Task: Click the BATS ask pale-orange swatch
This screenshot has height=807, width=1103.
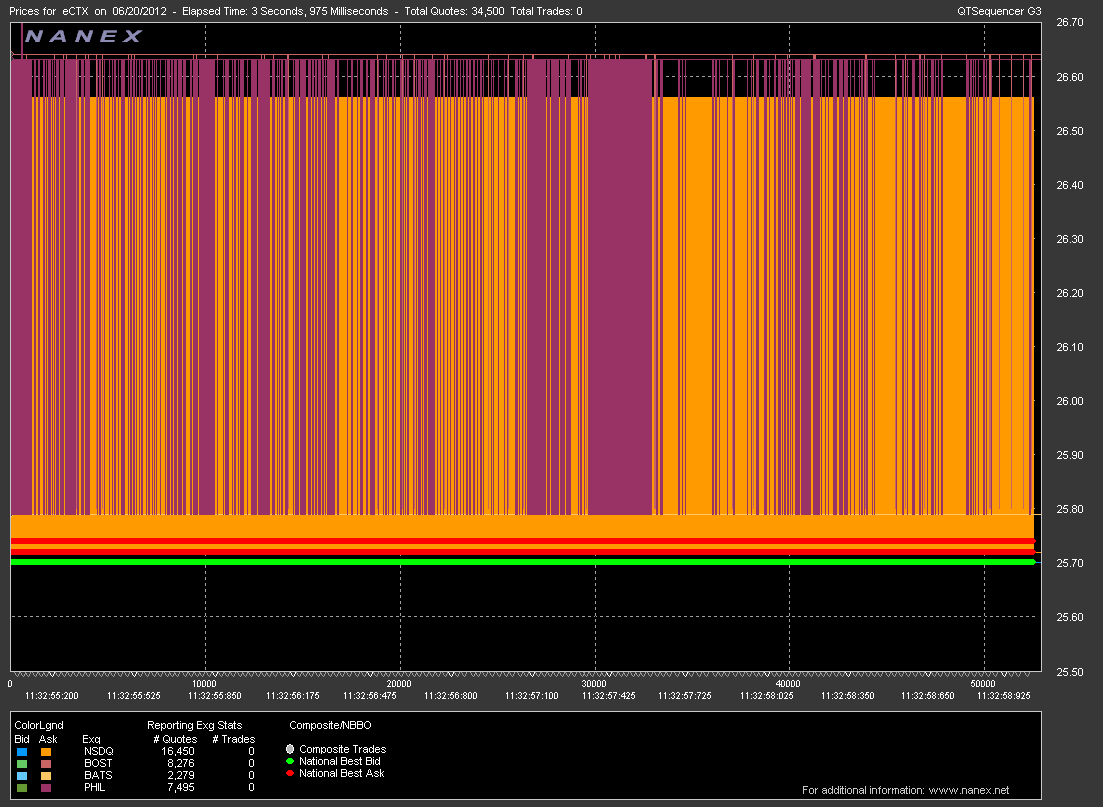Action: 46,775
